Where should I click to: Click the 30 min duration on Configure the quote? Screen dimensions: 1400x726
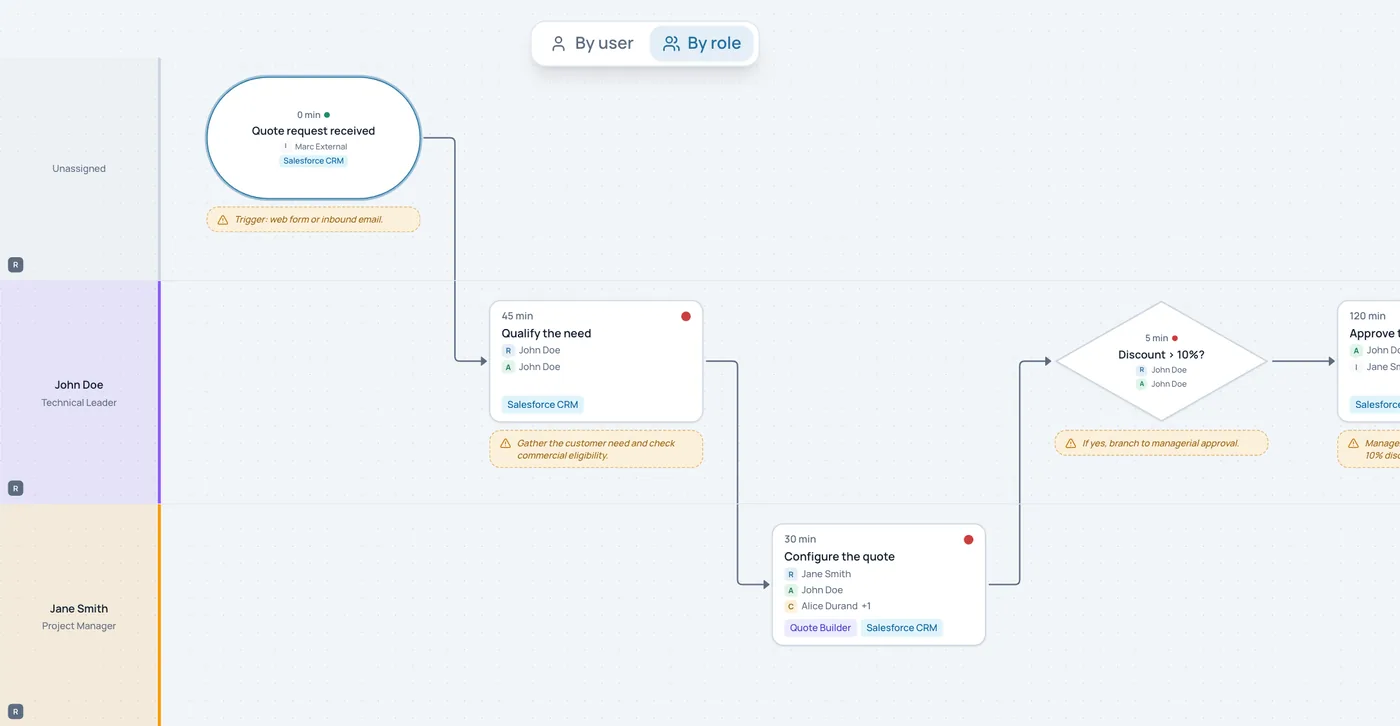[x=800, y=540]
